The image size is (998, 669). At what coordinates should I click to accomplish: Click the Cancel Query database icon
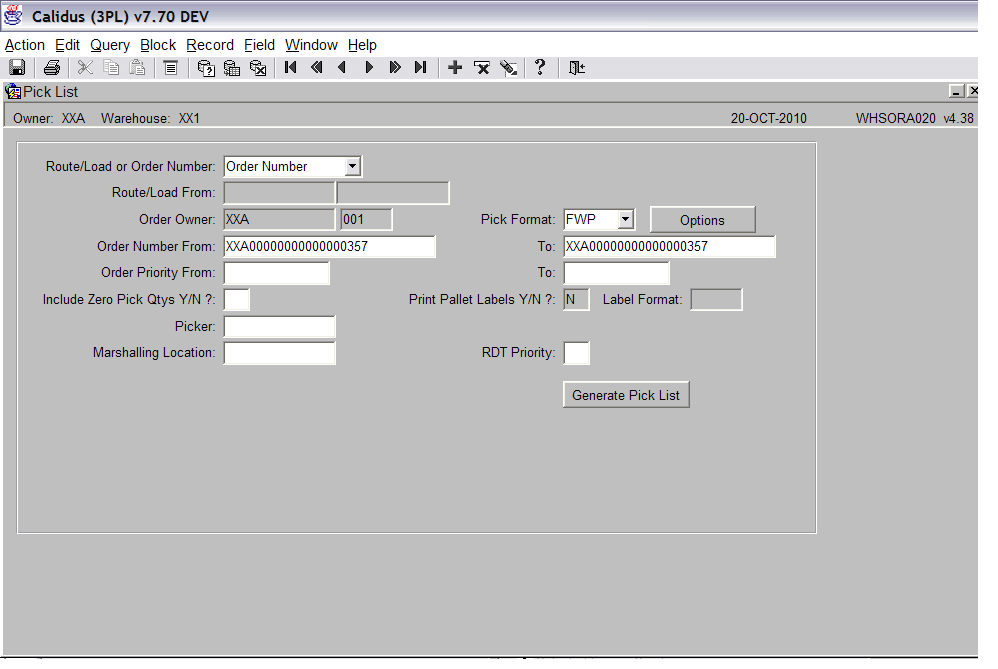click(x=258, y=67)
